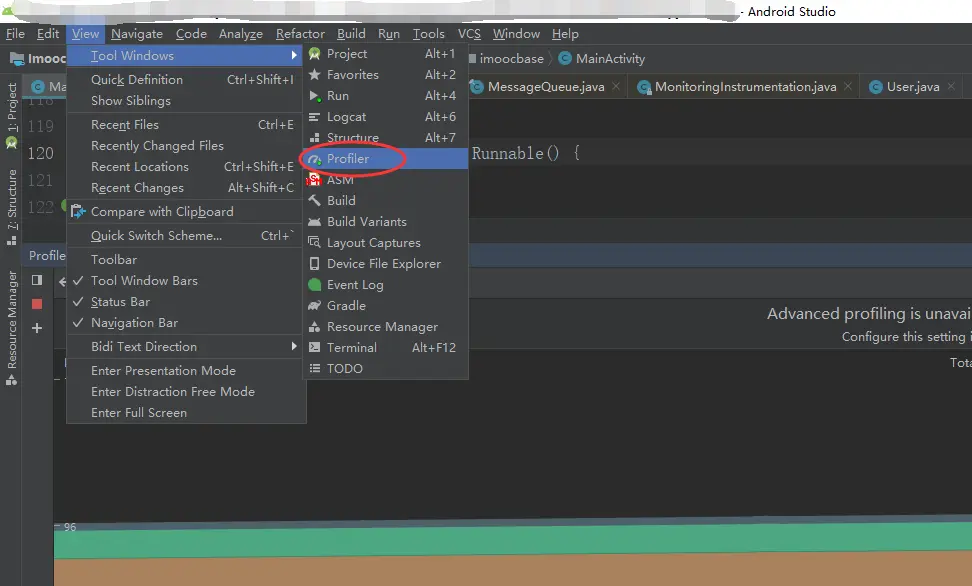972x586 pixels.
Task: Open the Run menu in menu bar
Action: click(389, 33)
